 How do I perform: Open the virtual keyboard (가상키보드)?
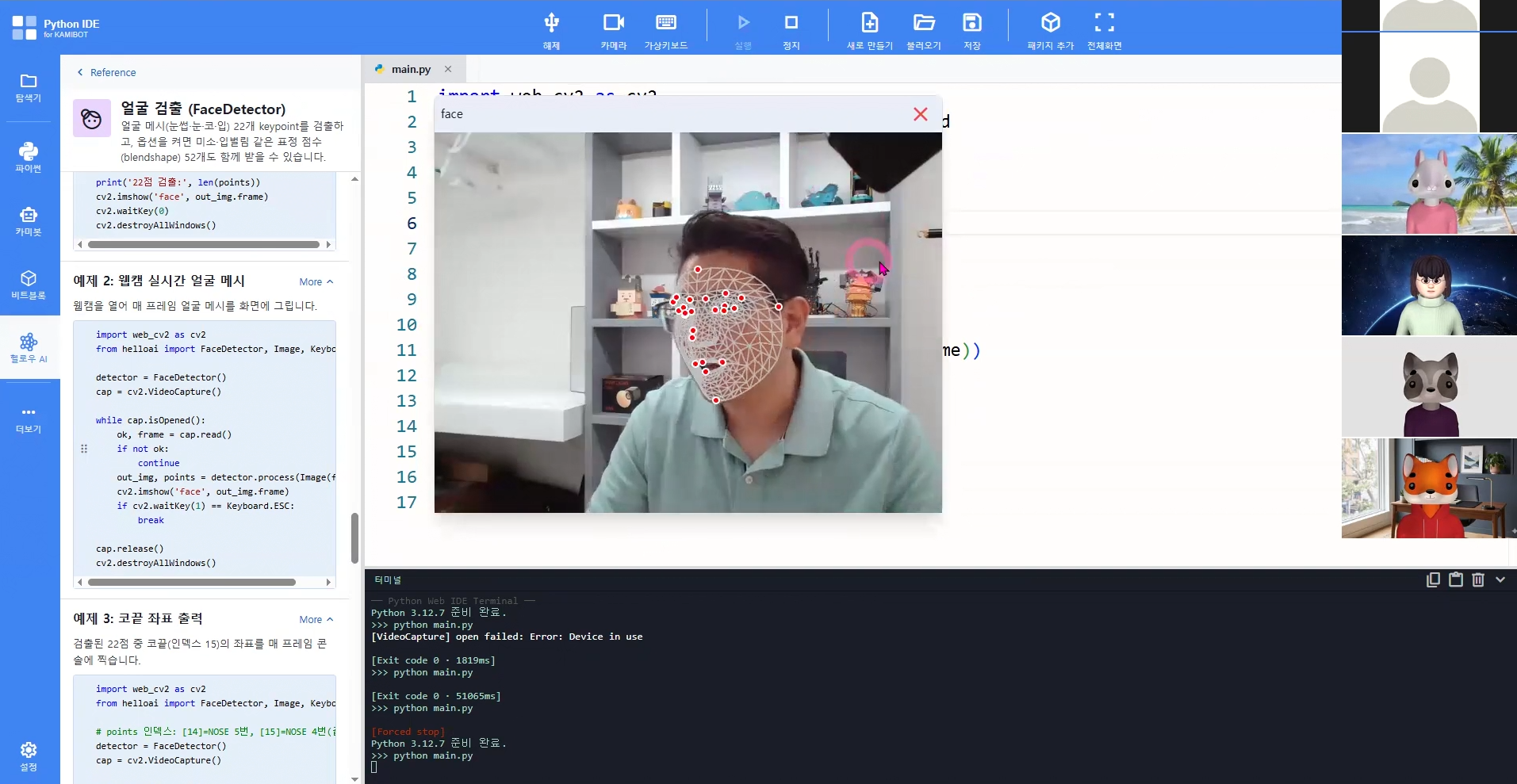(666, 31)
